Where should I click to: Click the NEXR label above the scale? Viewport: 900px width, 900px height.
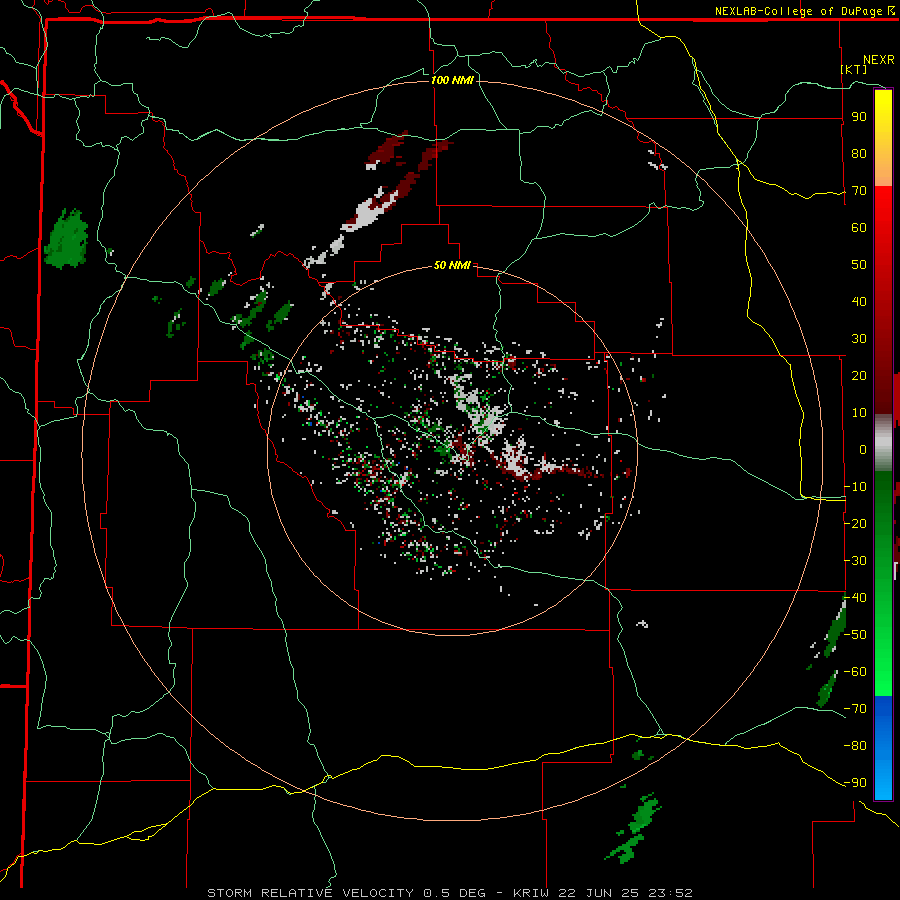[878, 60]
